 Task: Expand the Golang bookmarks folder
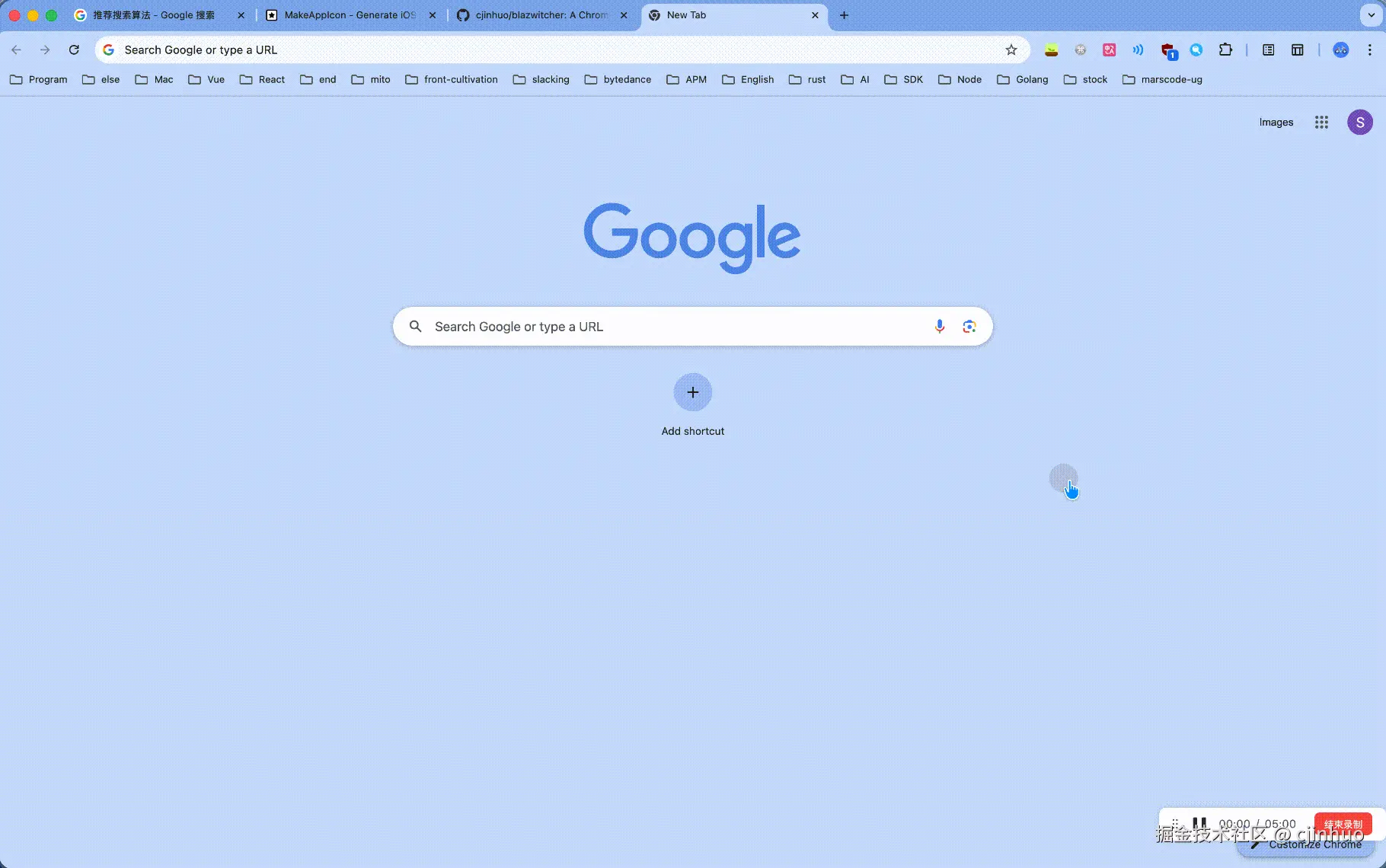click(1023, 80)
